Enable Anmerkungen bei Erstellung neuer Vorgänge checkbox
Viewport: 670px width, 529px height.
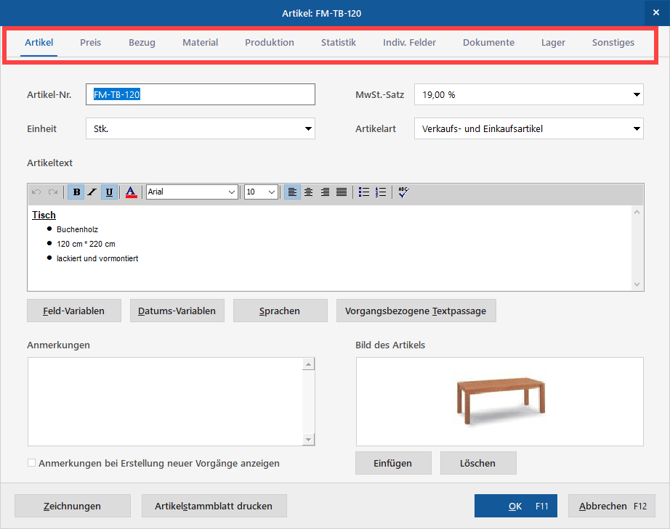tap(32, 464)
